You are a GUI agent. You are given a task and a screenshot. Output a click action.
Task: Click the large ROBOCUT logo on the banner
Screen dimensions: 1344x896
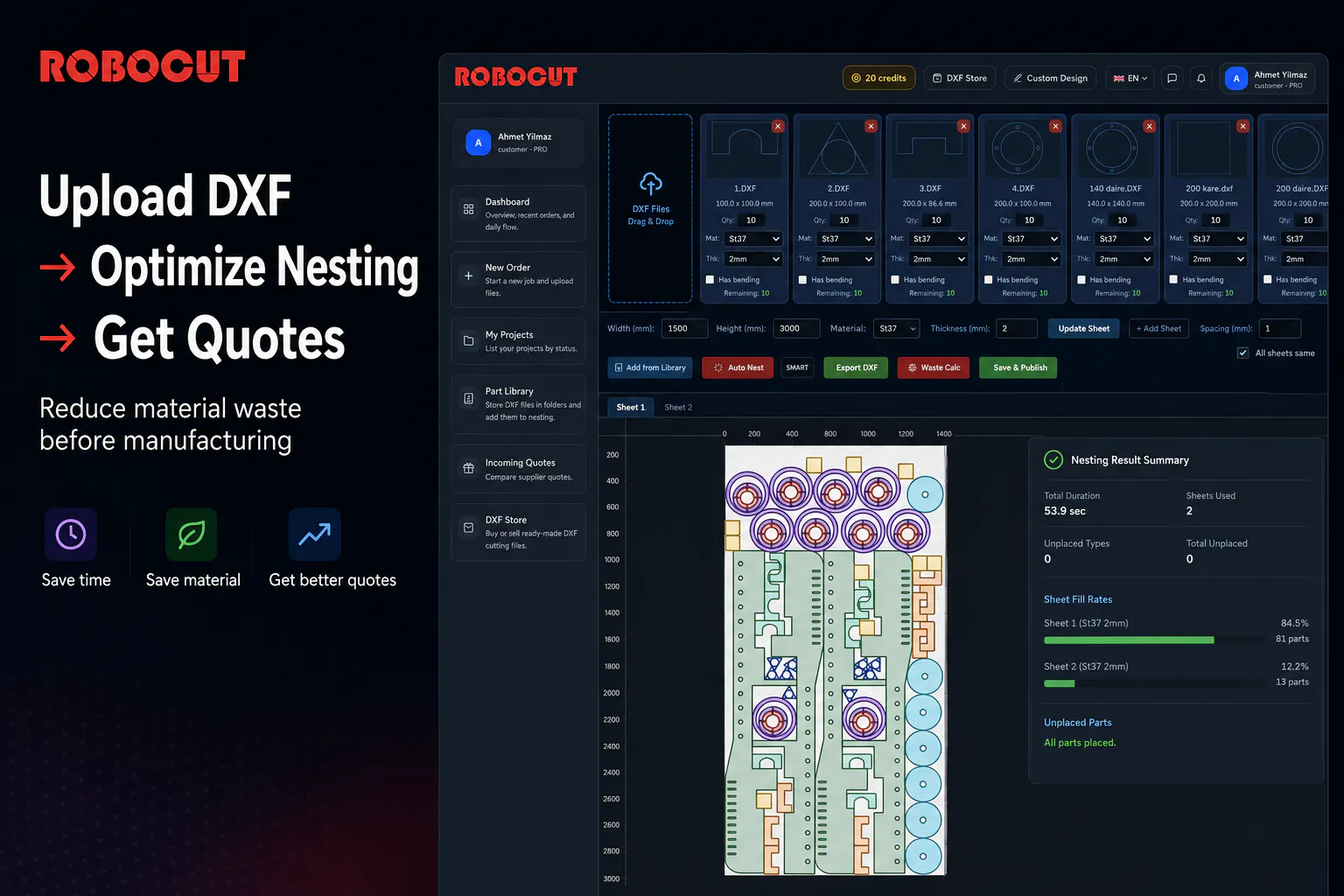143,66
